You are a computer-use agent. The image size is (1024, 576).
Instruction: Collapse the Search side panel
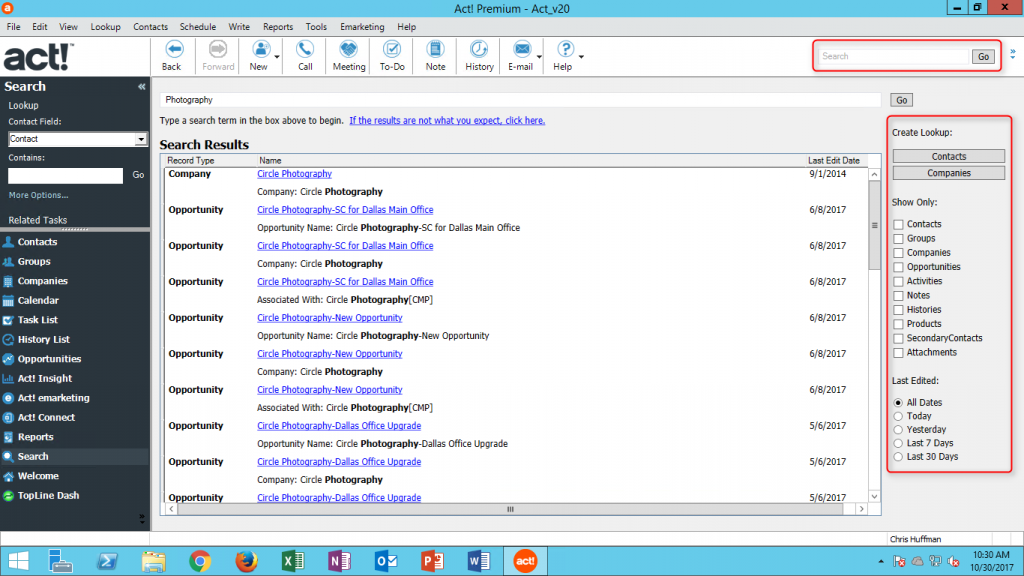142,87
